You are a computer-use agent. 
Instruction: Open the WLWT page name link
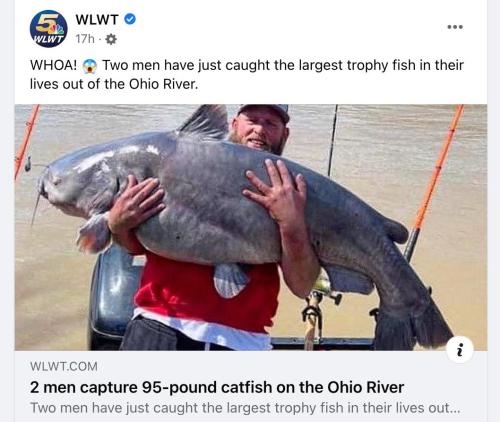click(x=97, y=19)
